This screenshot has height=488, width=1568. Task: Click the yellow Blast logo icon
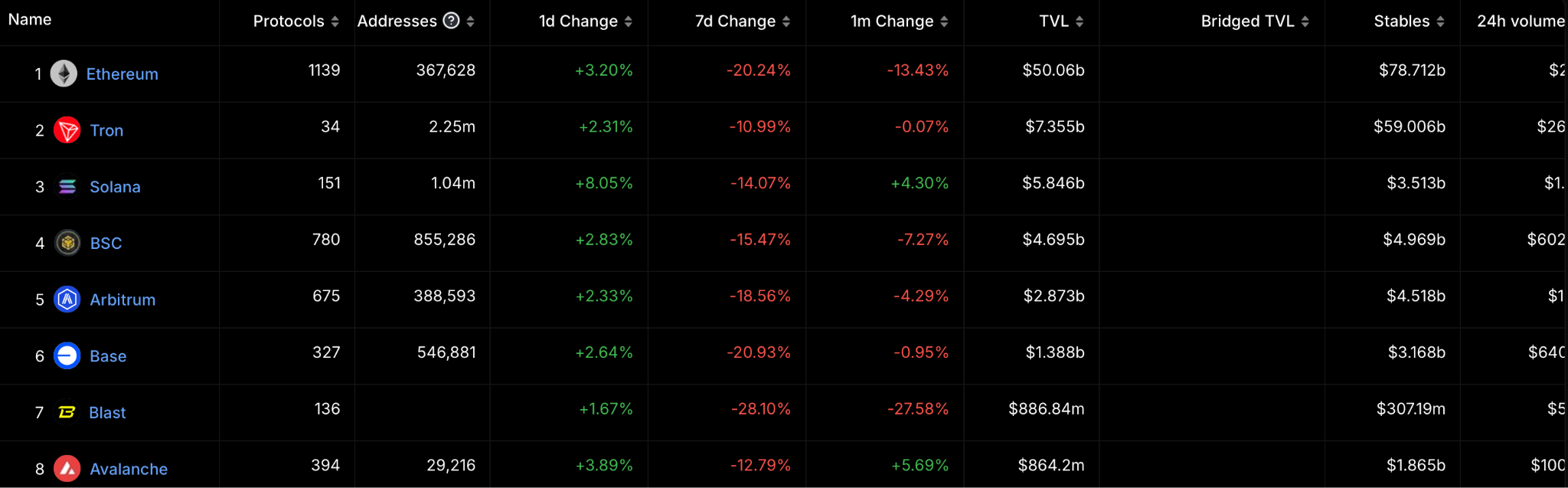click(67, 413)
